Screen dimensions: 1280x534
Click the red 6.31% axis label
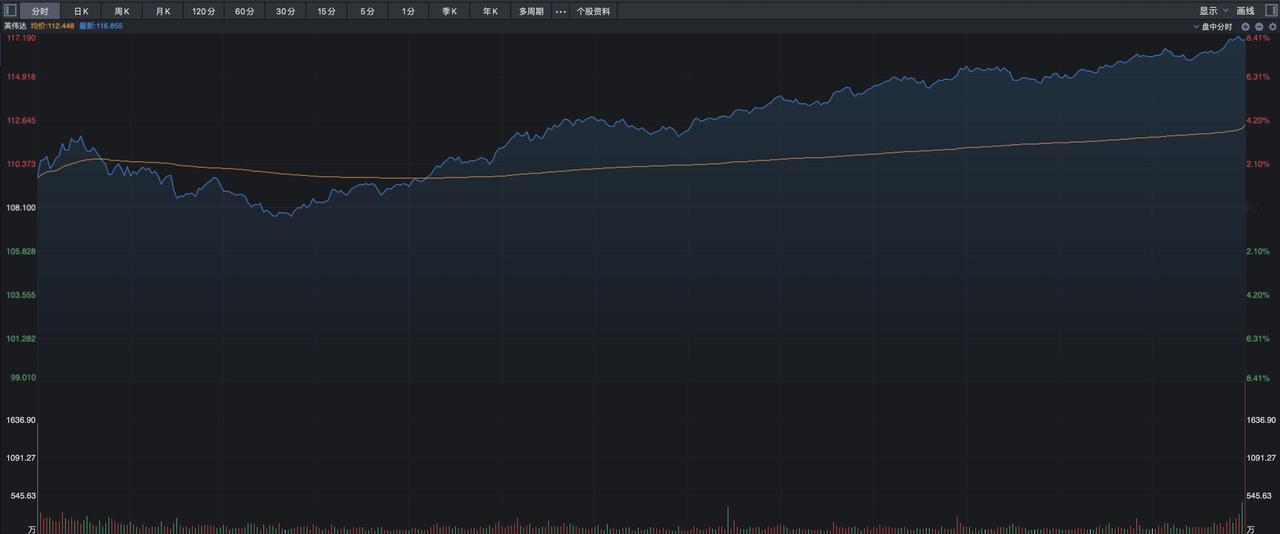1258,77
